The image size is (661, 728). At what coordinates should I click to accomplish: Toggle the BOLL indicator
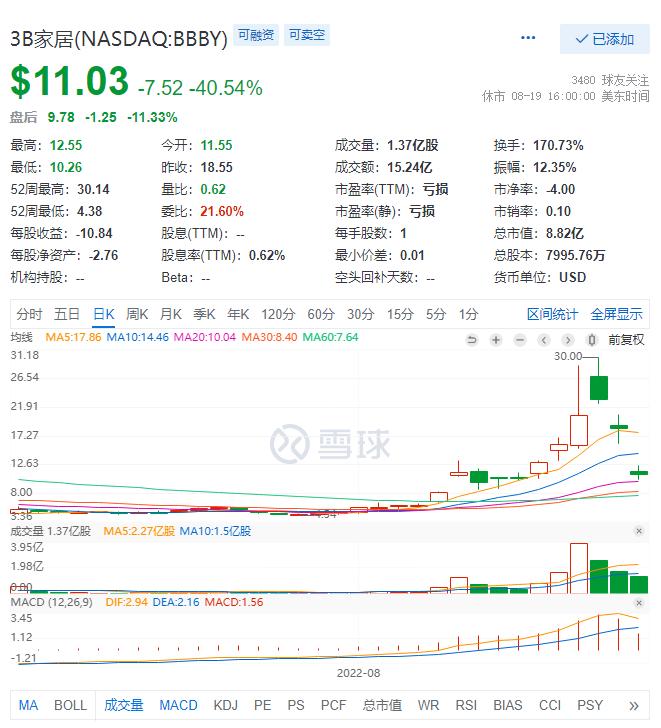71,705
